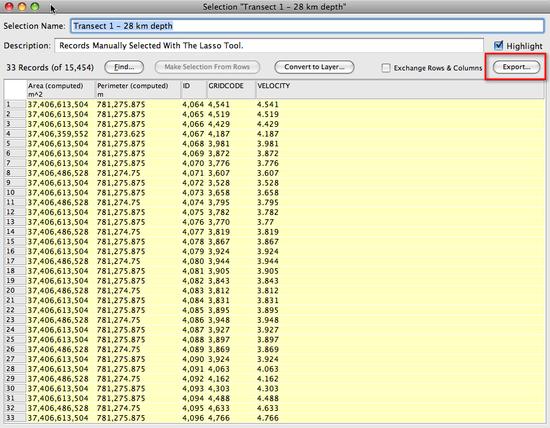Viewport: 550px width, 428px height.
Task: Click VELOCITY value 4.541
Action: pos(268,105)
